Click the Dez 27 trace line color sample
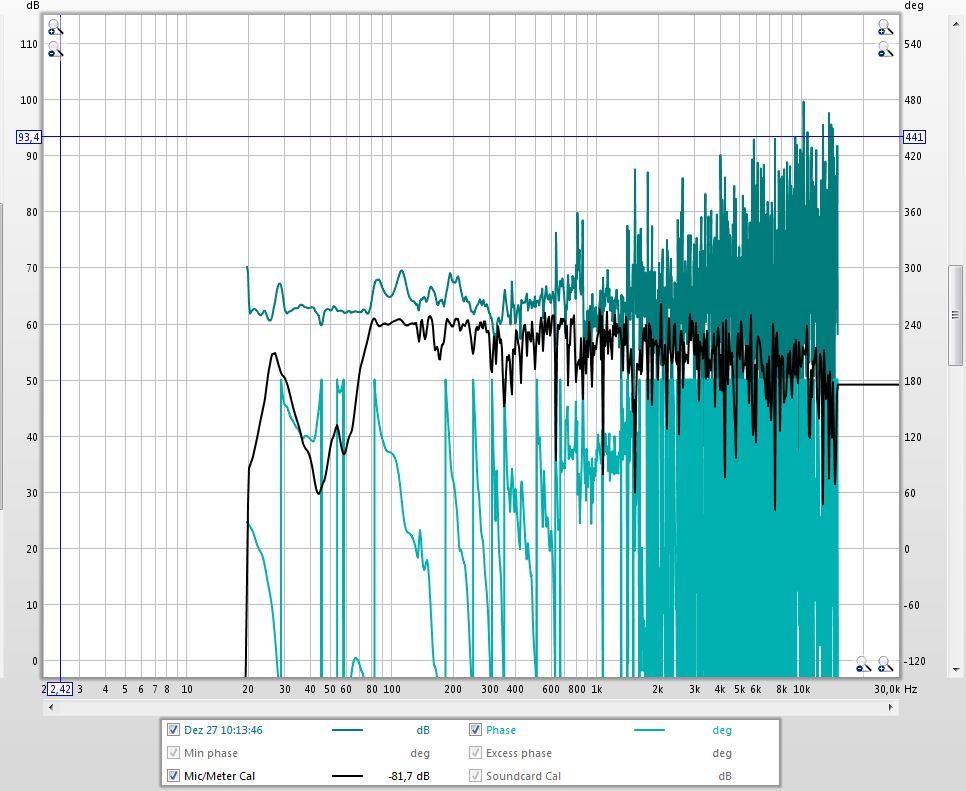The image size is (966, 791). (347, 731)
